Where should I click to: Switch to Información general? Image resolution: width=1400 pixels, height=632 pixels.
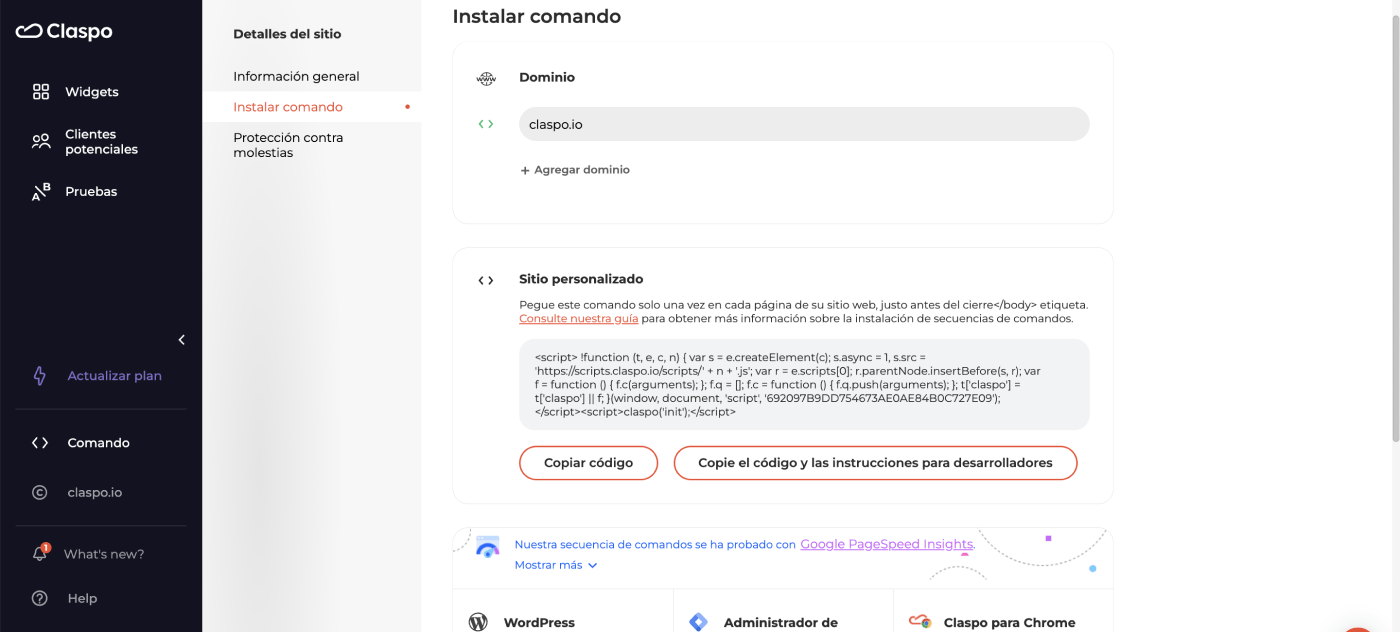(297, 75)
